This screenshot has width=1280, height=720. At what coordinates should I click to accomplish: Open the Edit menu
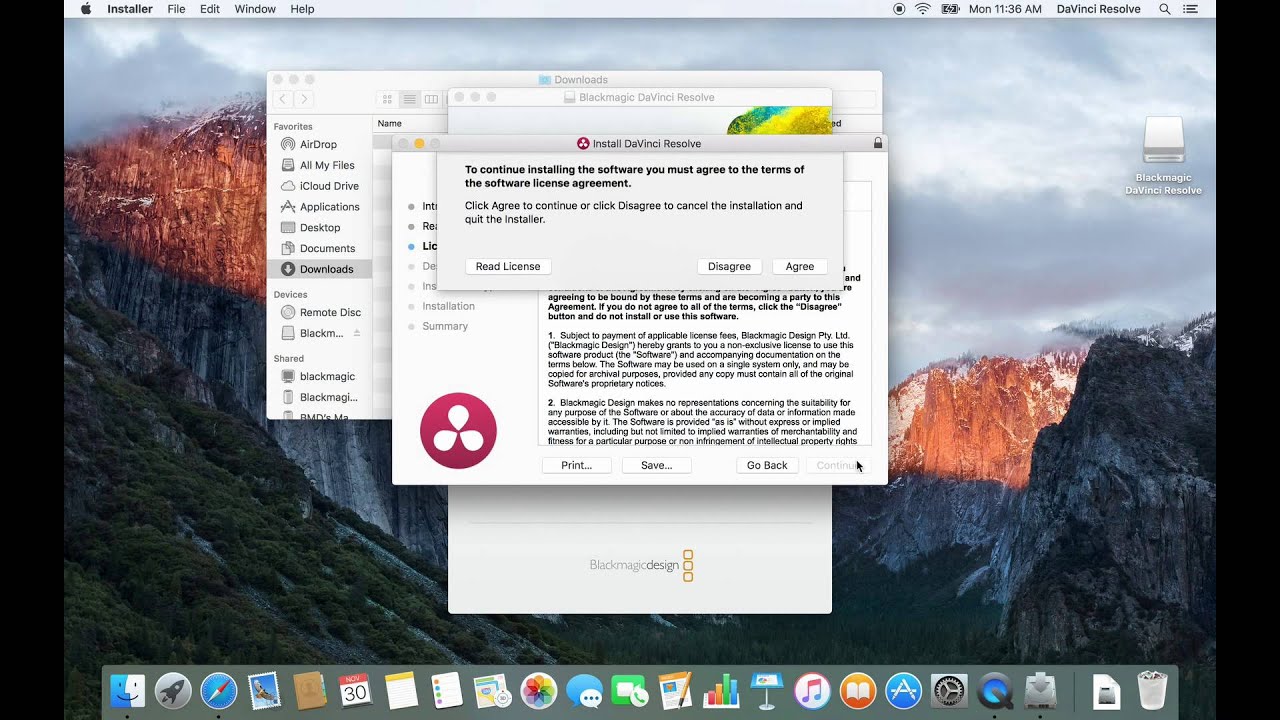[x=209, y=9]
